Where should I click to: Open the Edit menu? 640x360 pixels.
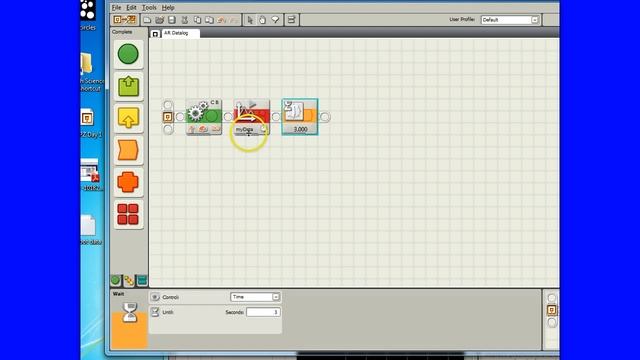click(131, 7)
